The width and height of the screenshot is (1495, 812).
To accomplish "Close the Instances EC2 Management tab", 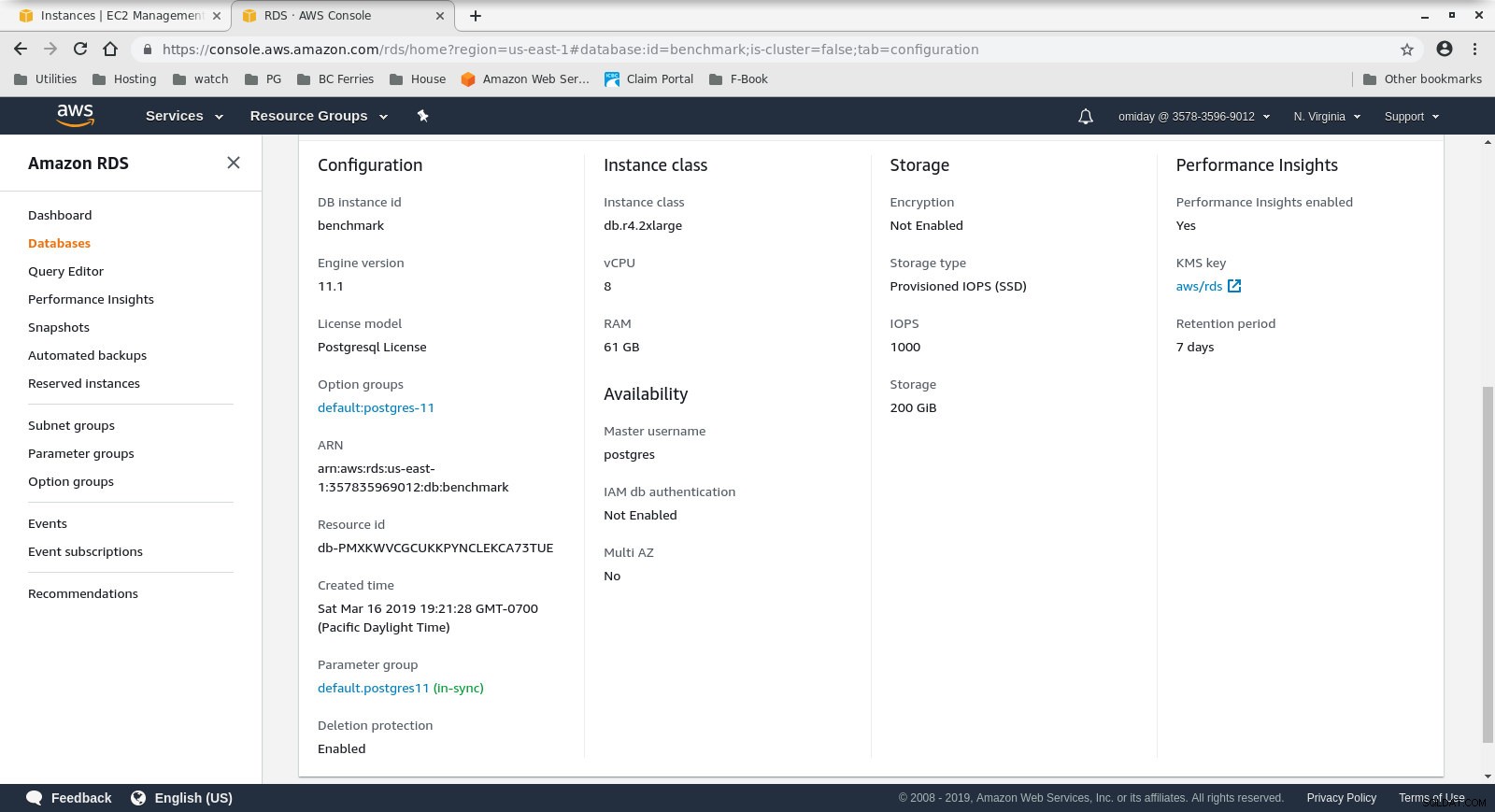I will (217, 16).
